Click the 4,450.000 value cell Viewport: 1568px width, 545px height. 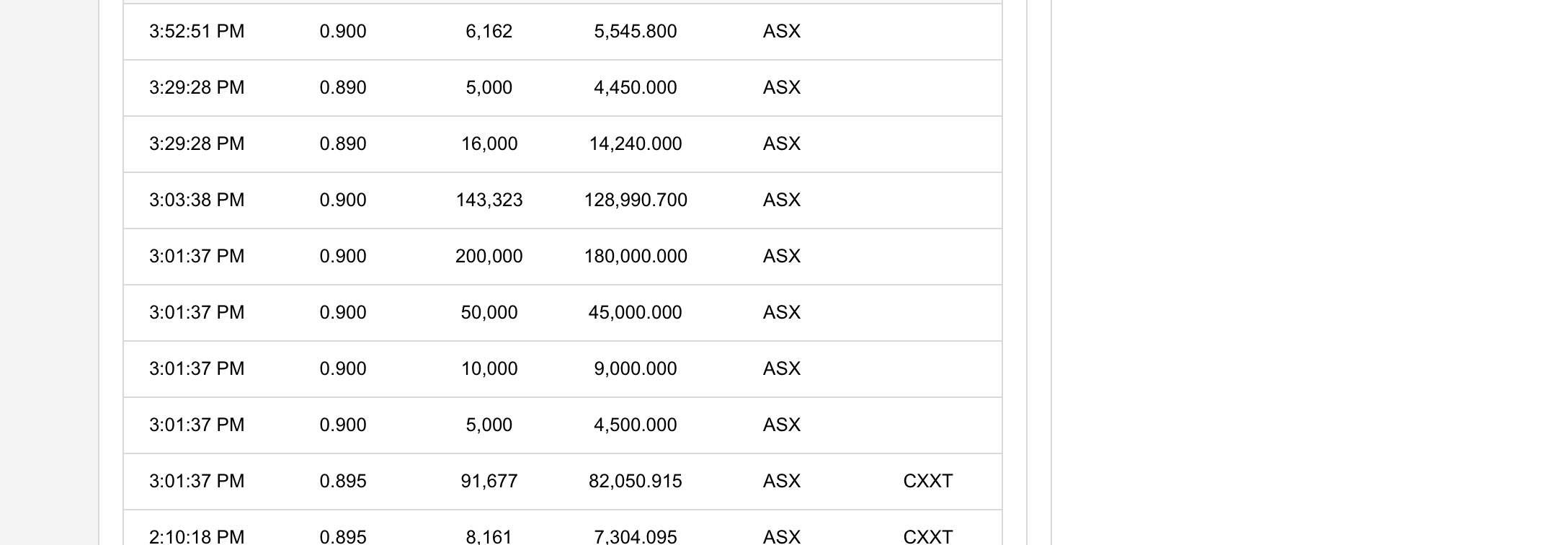click(636, 88)
